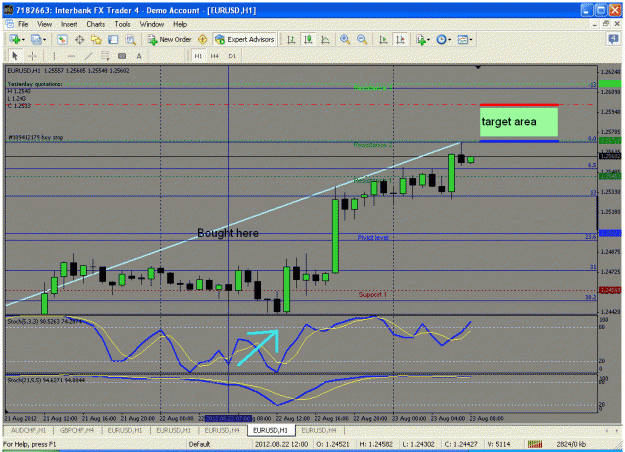Open the chat bubble icon at toolbar right

tap(613, 39)
